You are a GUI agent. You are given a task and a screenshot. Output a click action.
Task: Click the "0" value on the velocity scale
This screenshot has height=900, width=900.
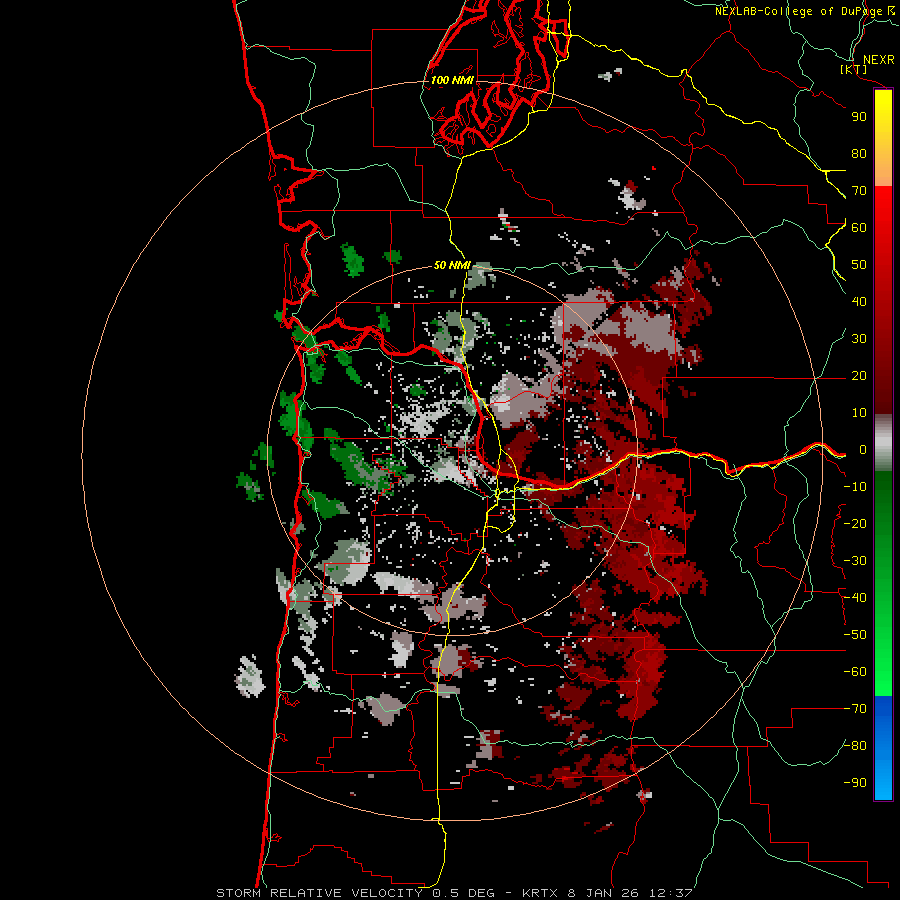862,450
